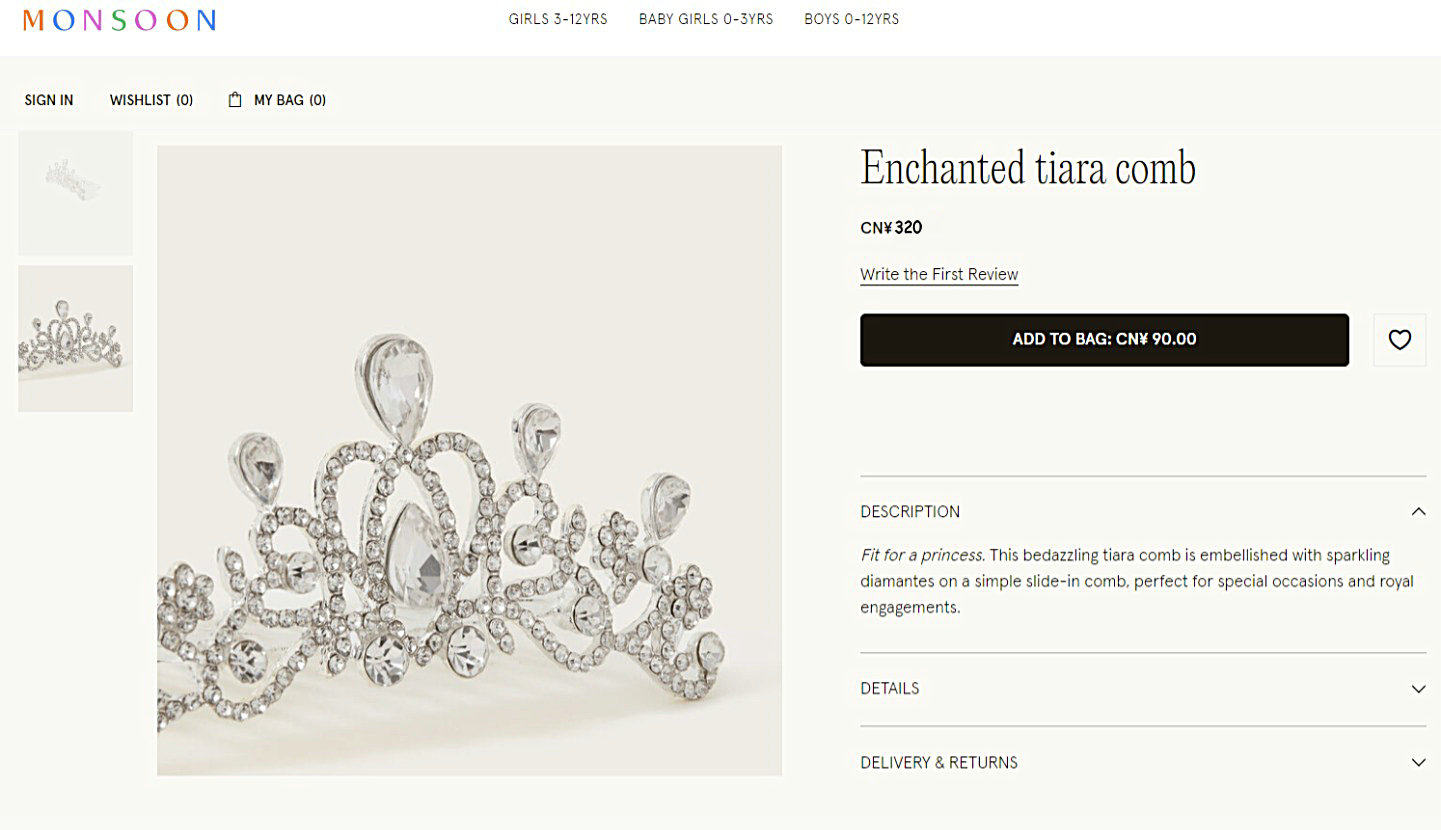
Task: Click Sign In link
Action: 49,100
